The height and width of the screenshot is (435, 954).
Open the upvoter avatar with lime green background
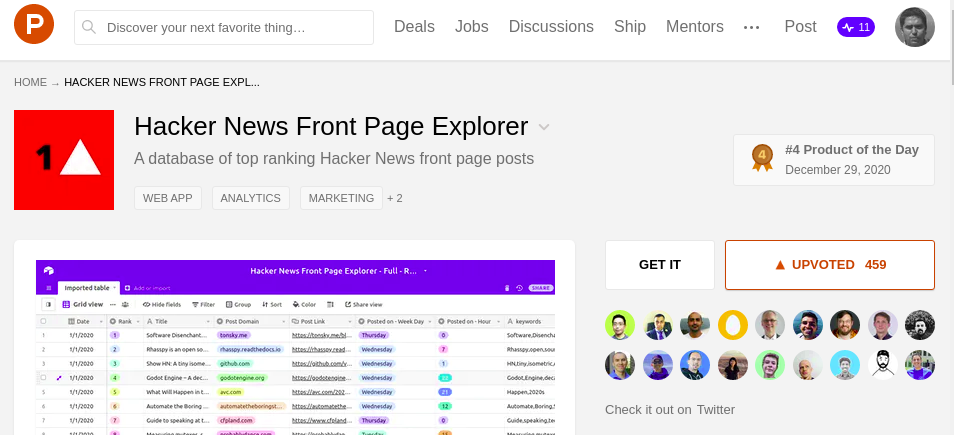click(620, 325)
